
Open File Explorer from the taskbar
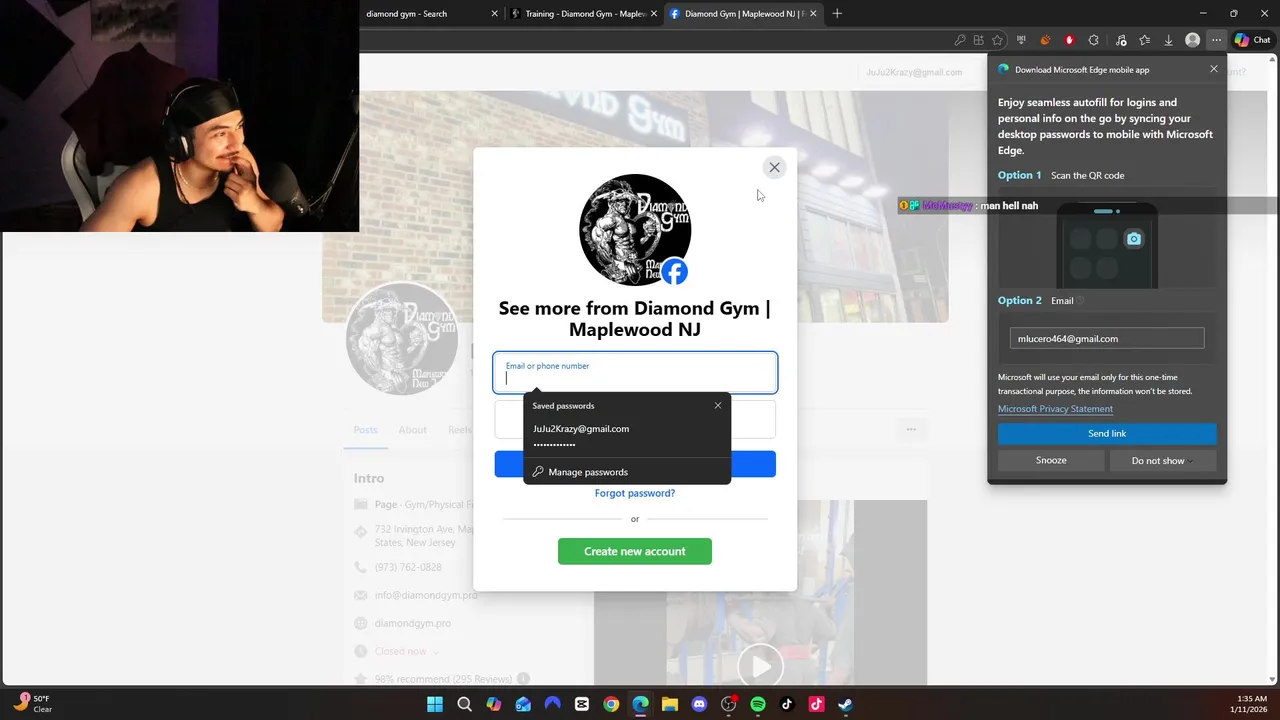point(670,704)
